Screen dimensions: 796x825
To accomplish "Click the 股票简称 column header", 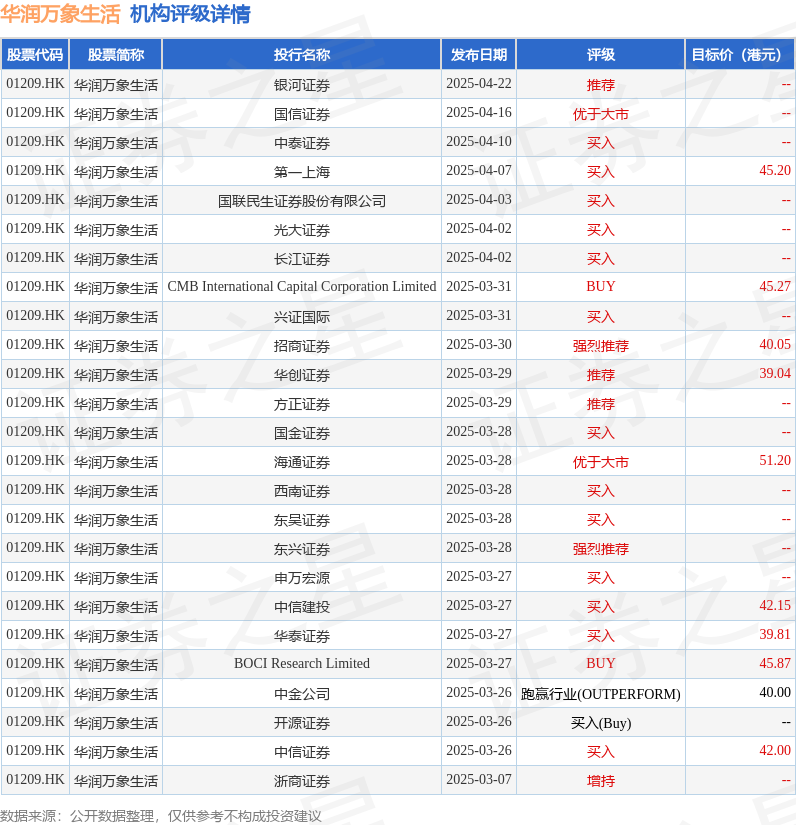I will click(116, 55).
